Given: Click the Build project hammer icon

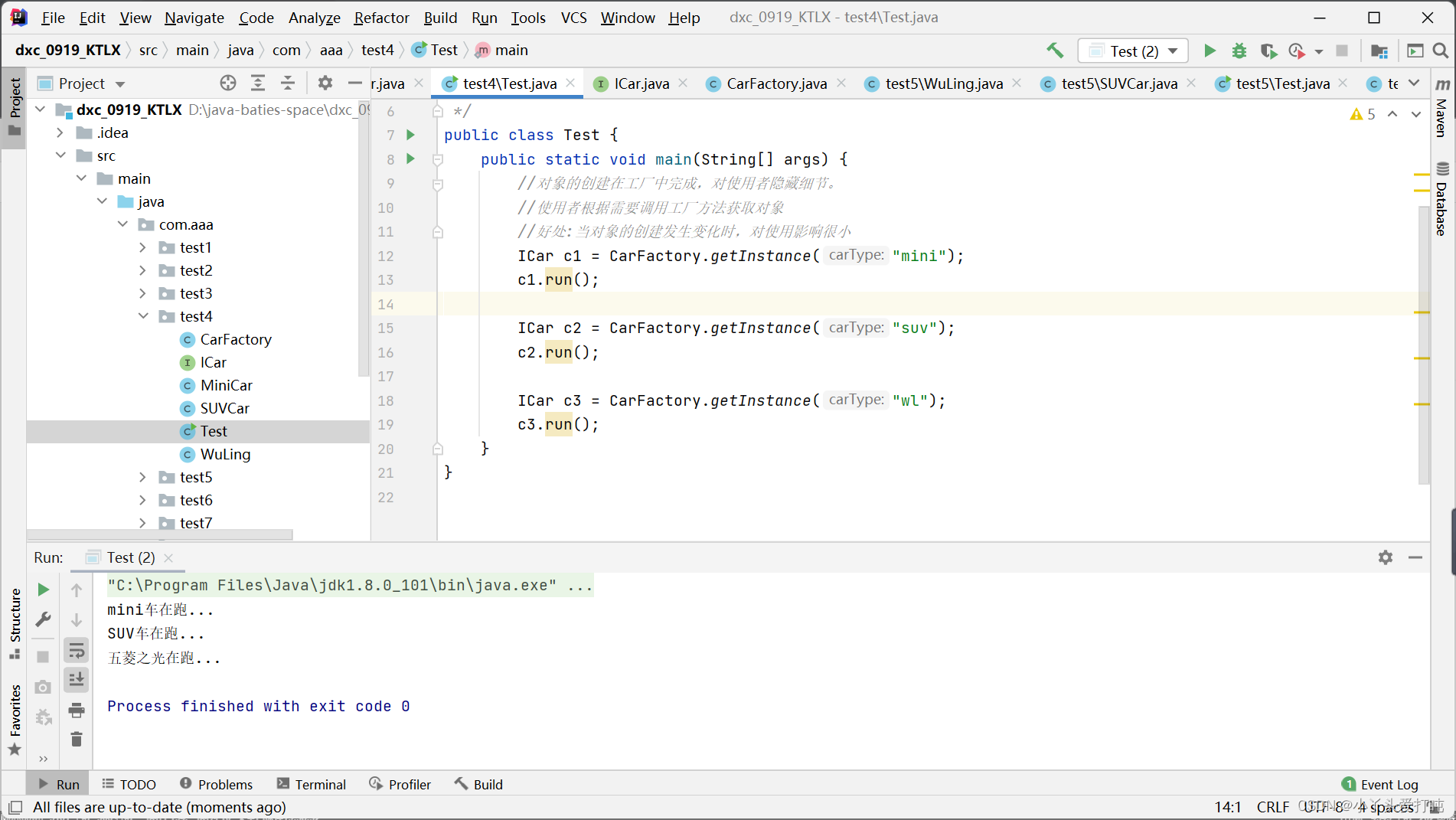Looking at the screenshot, I should coord(1055,51).
